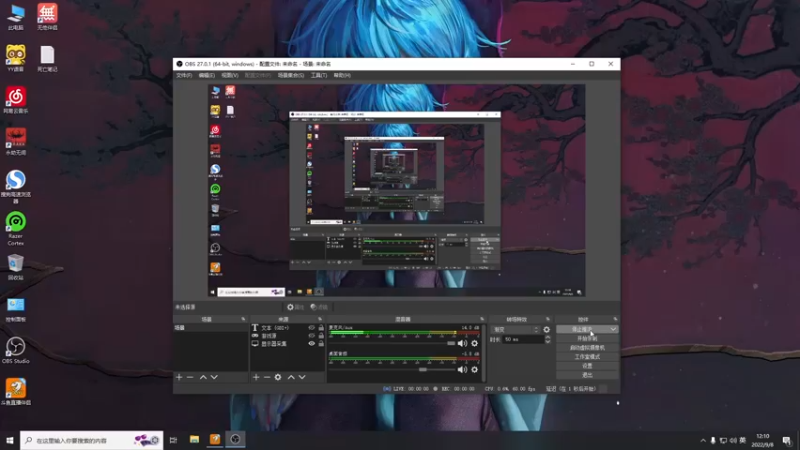This screenshot has width=800, height=450.
Task: Expand the arrow beside 停止推流 button
Action: pyautogui.click(x=613, y=330)
